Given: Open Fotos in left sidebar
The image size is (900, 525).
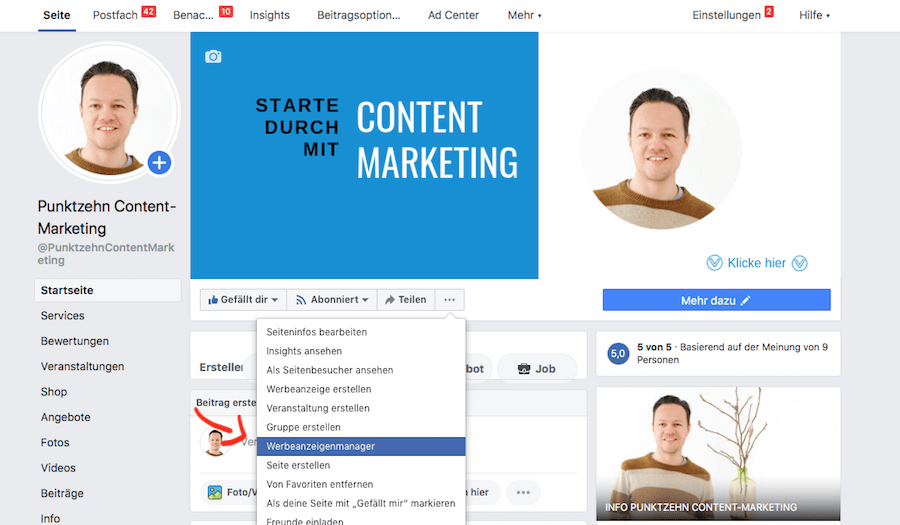Looking at the screenshot, I should tap(55, 442).
